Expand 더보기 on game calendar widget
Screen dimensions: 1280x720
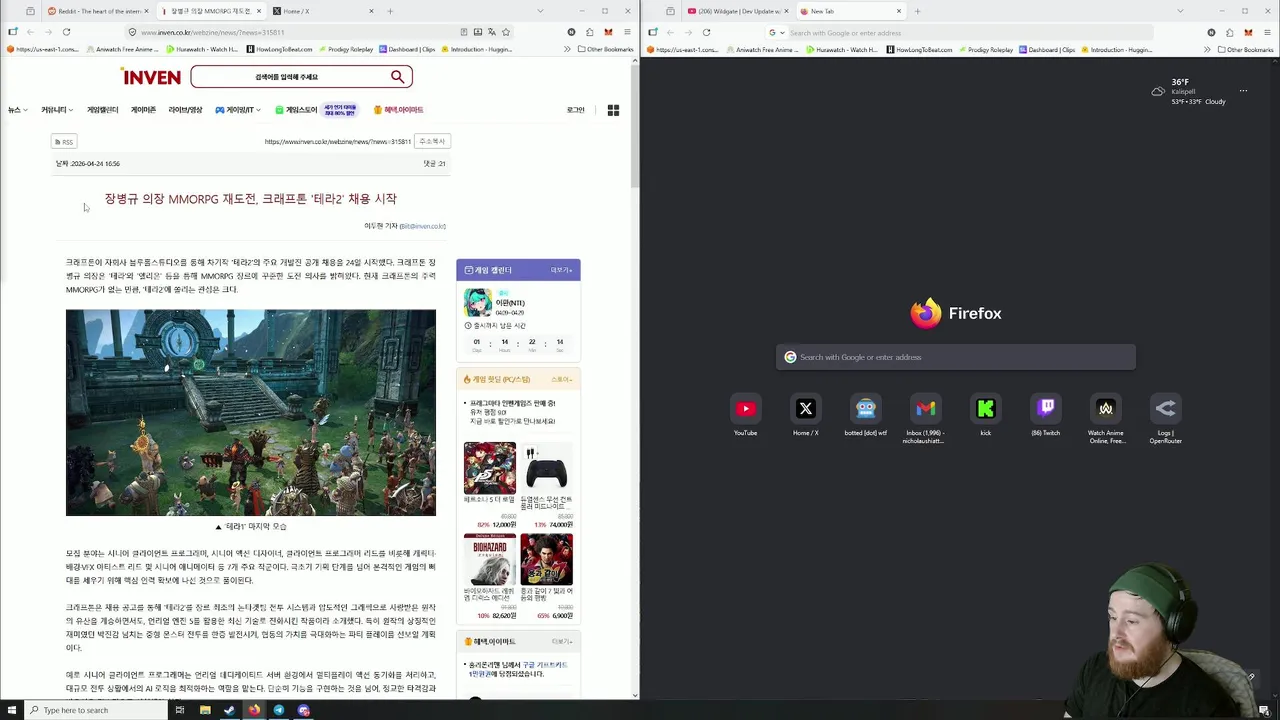561,270
